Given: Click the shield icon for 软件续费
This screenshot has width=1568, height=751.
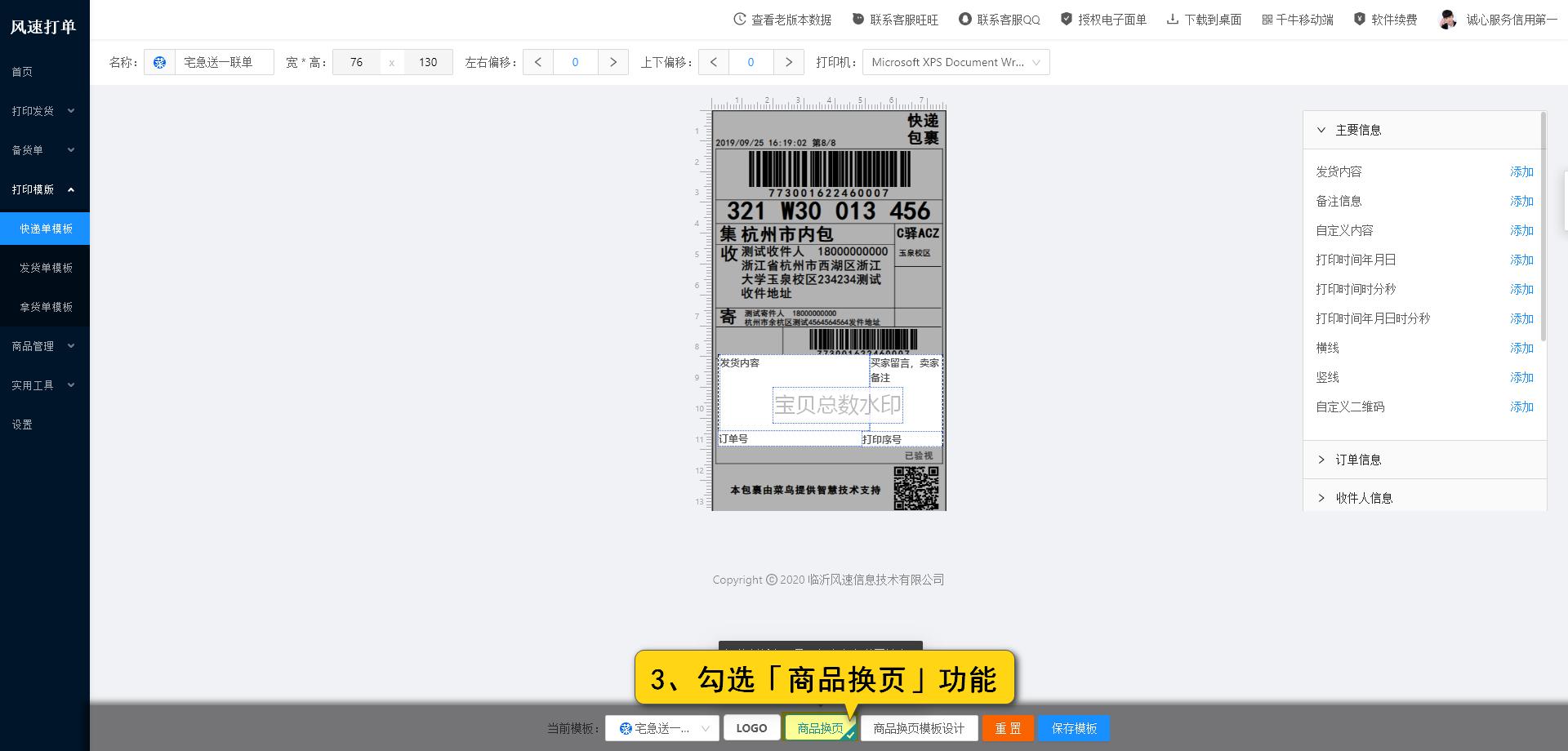Looking at the screenshot, I should click(1360, 19).
